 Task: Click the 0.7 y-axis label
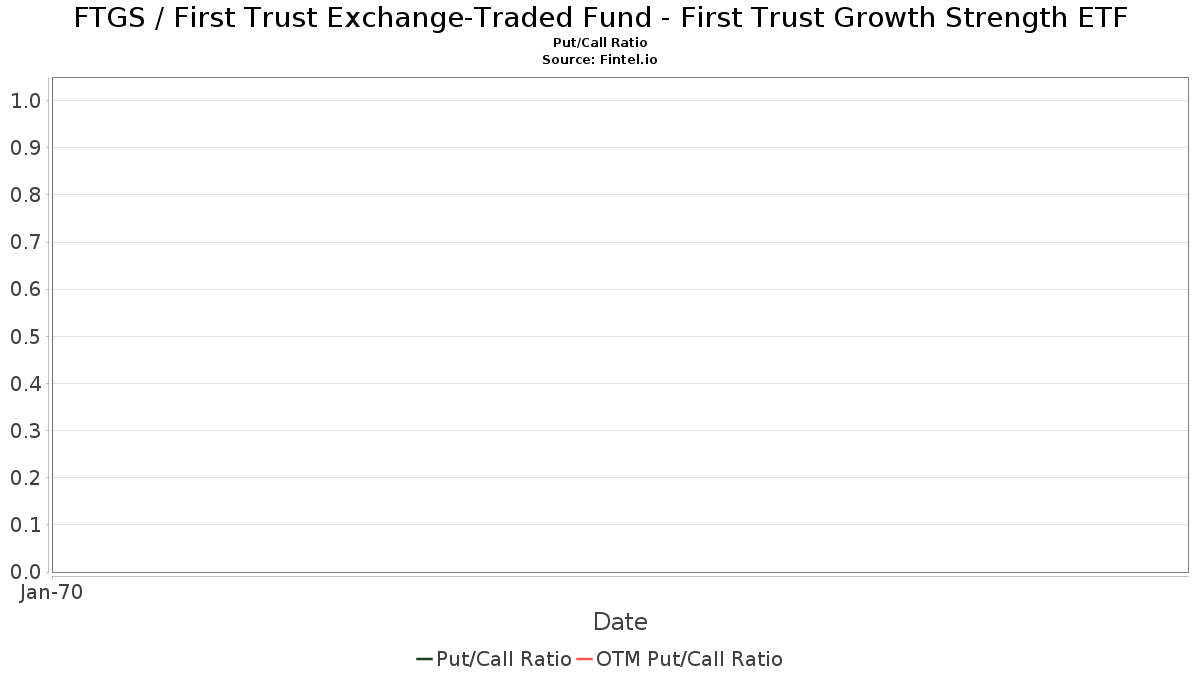25,242
